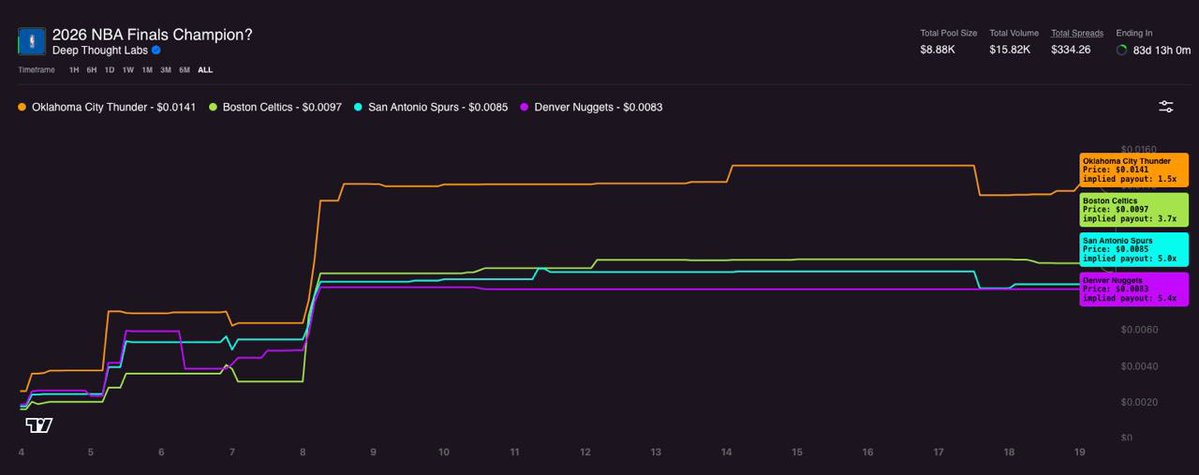Viewport: 1199px width, 475px height.
Task: Click the Total Spreads value $334.26
Action: (1071, 50)
